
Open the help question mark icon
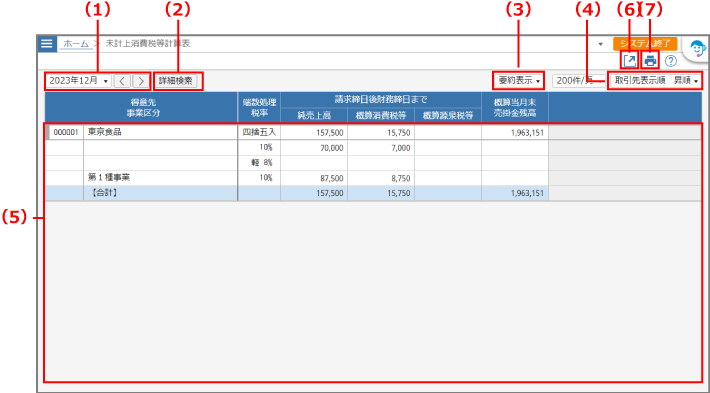(x=671, y=61)
